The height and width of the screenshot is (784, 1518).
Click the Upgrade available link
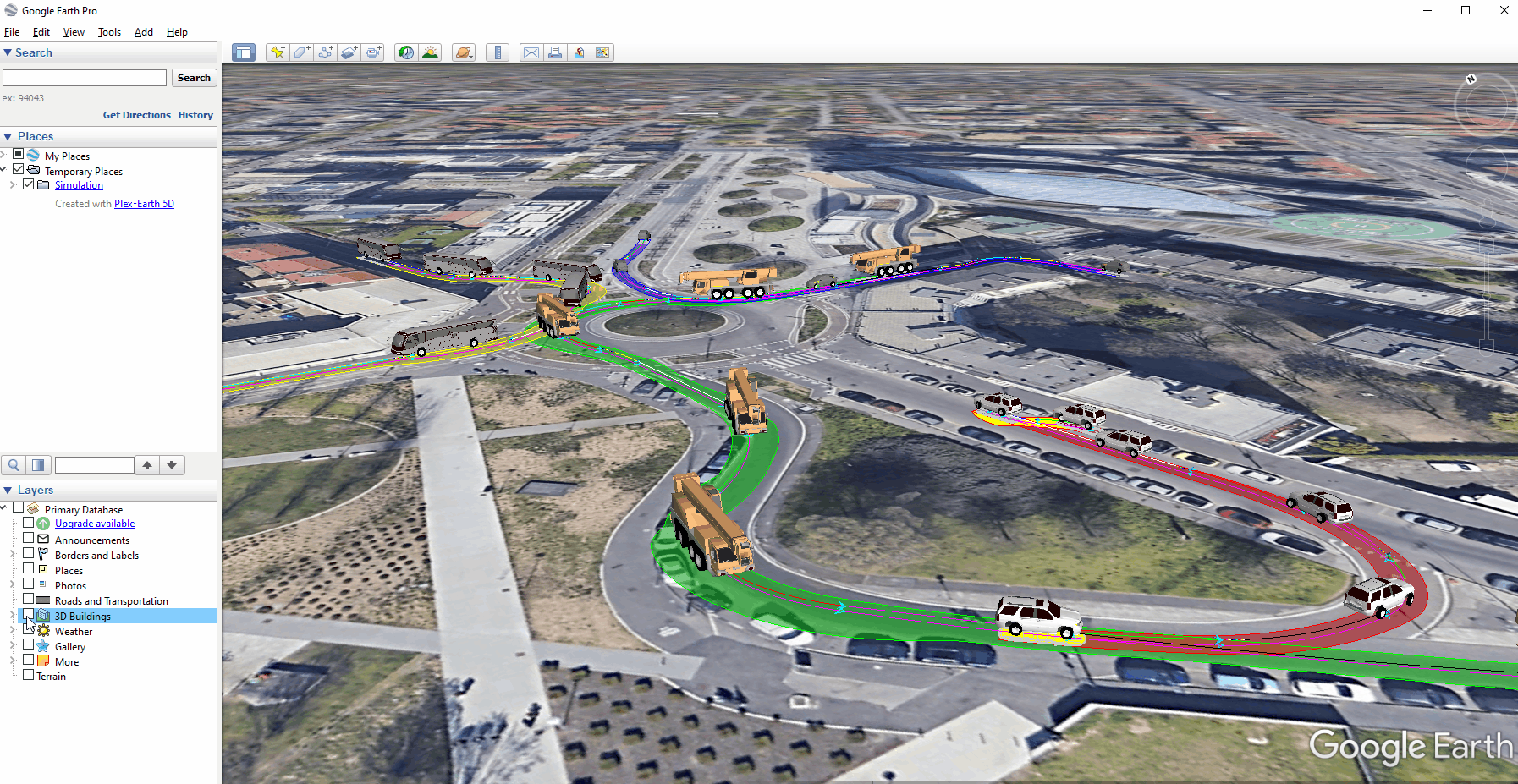95,524
